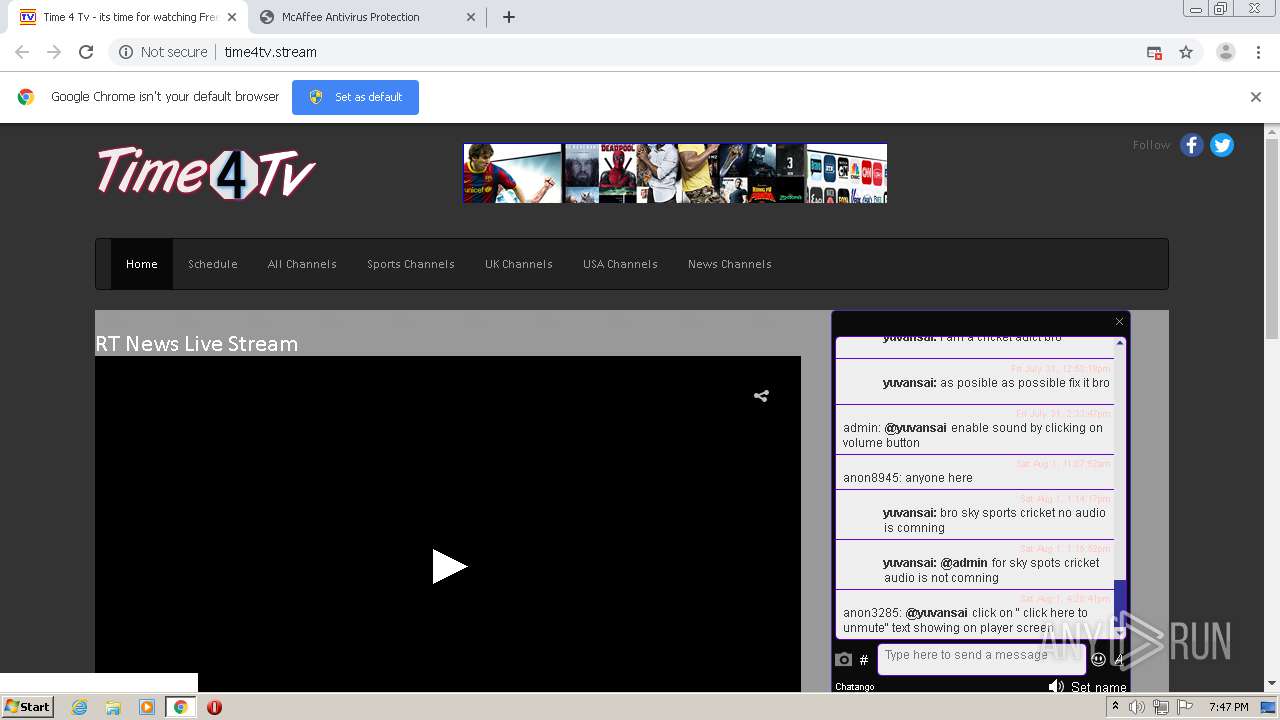Open the UK Channels menu

pos(519,264)
